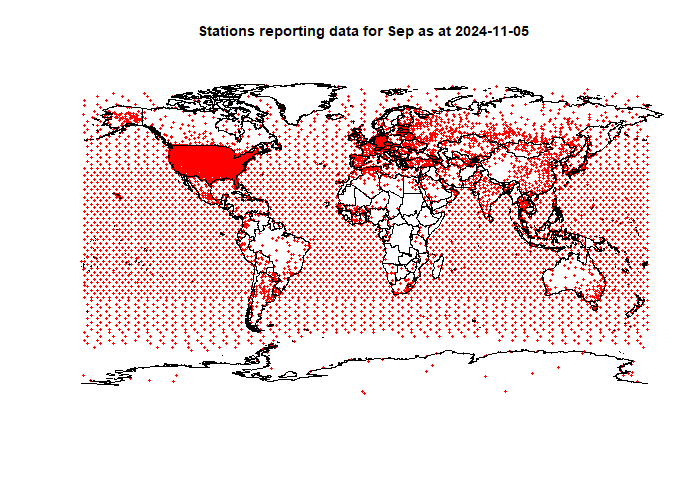Click the Antarctica coastline outline
This screenshot has width=700, height=480.
[364, 368]
